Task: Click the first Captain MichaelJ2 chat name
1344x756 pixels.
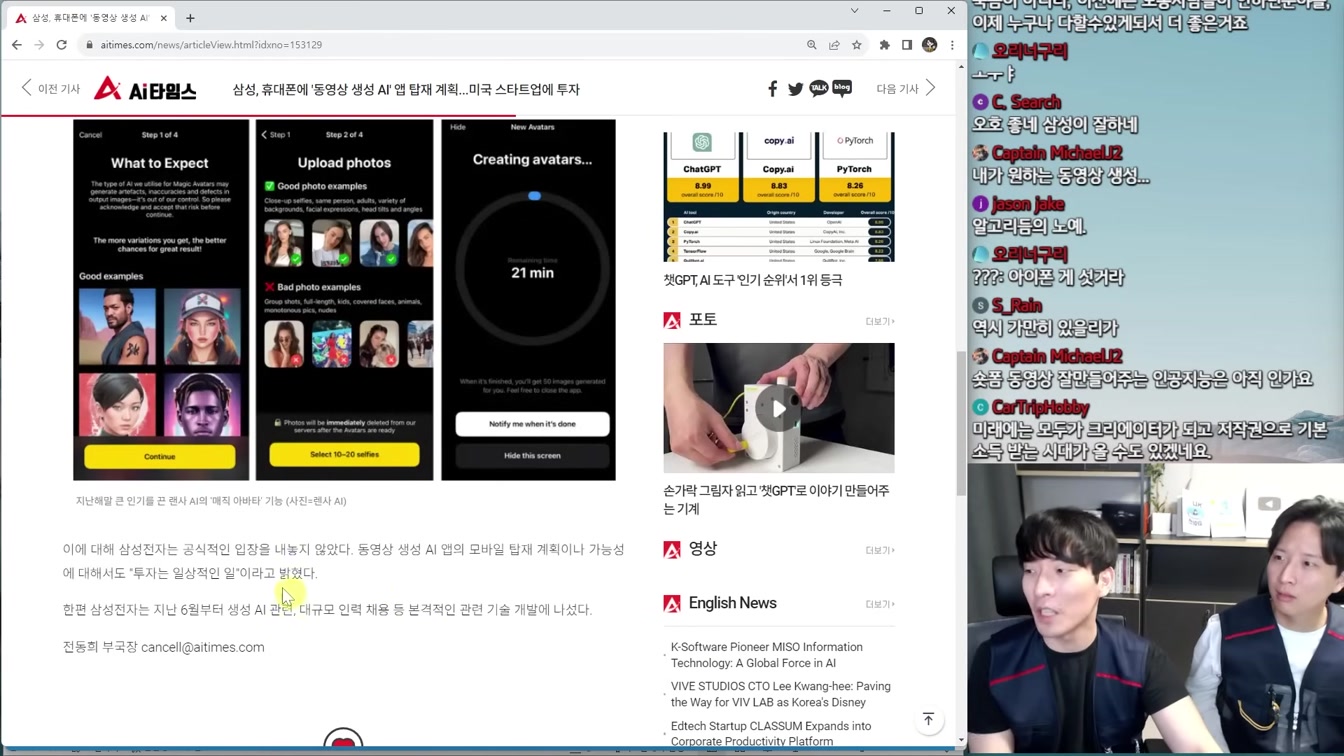Action: click(x=1057, y=153)
